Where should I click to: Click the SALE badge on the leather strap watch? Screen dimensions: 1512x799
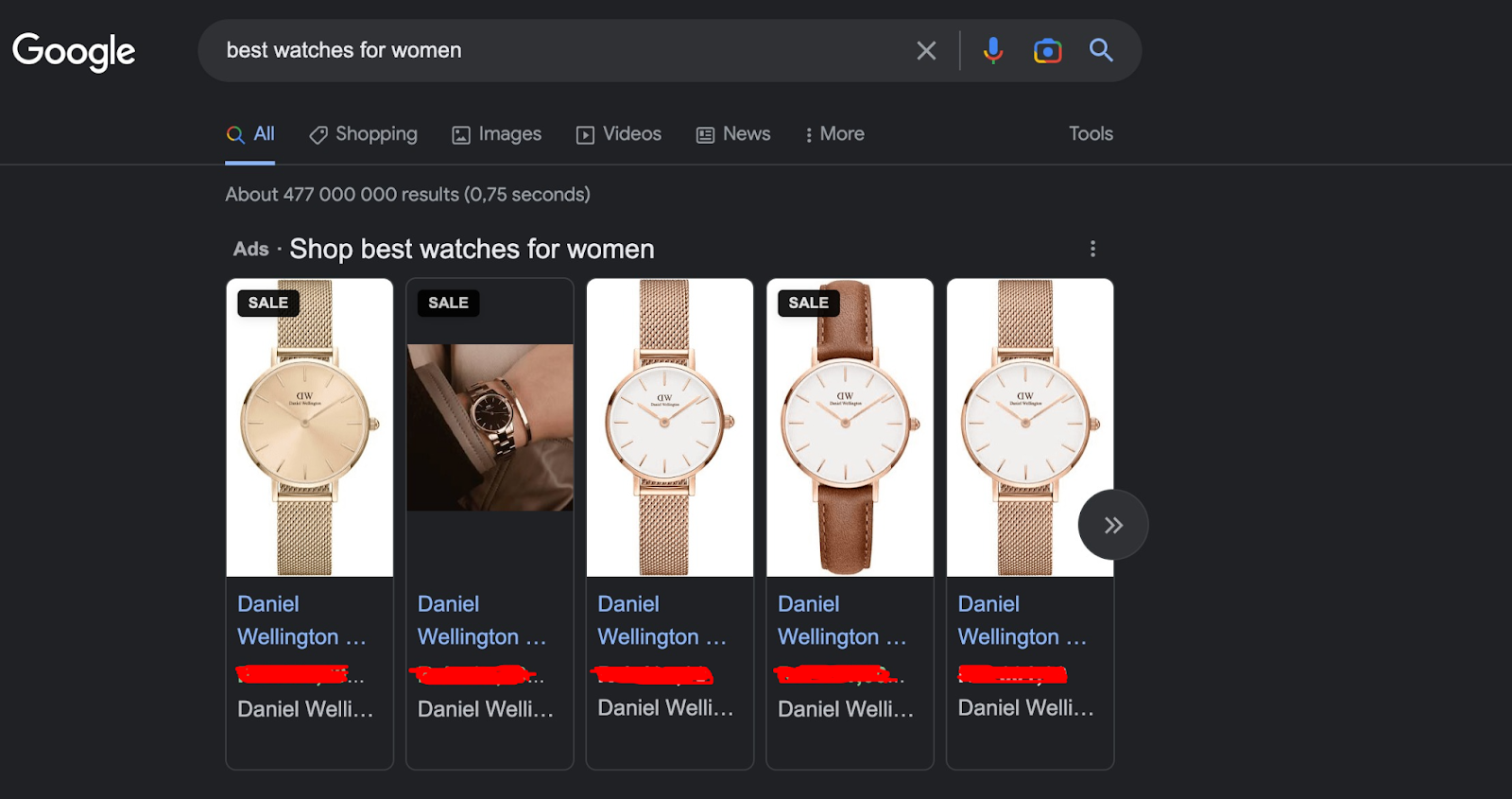pos(809,303)
